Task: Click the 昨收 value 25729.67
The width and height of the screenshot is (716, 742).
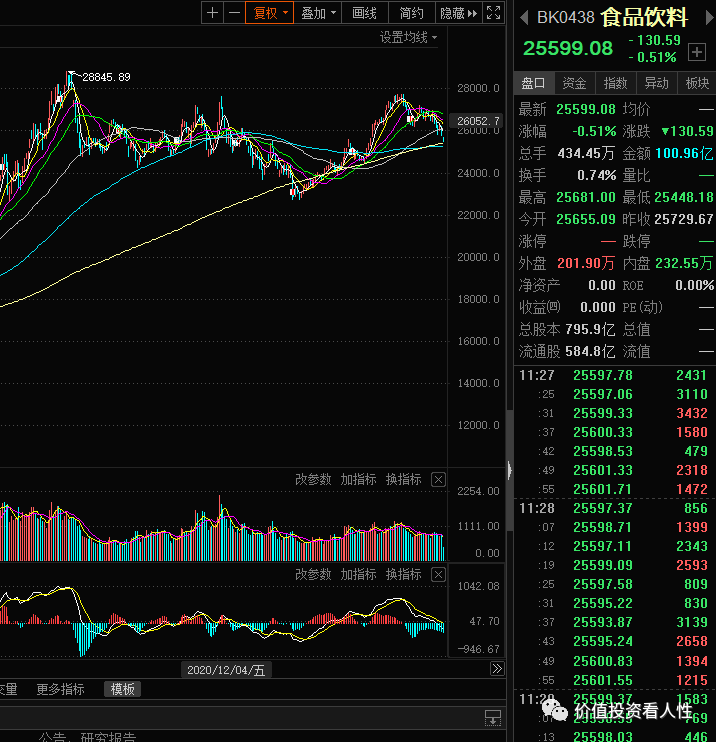Action: tap(684, 219)
